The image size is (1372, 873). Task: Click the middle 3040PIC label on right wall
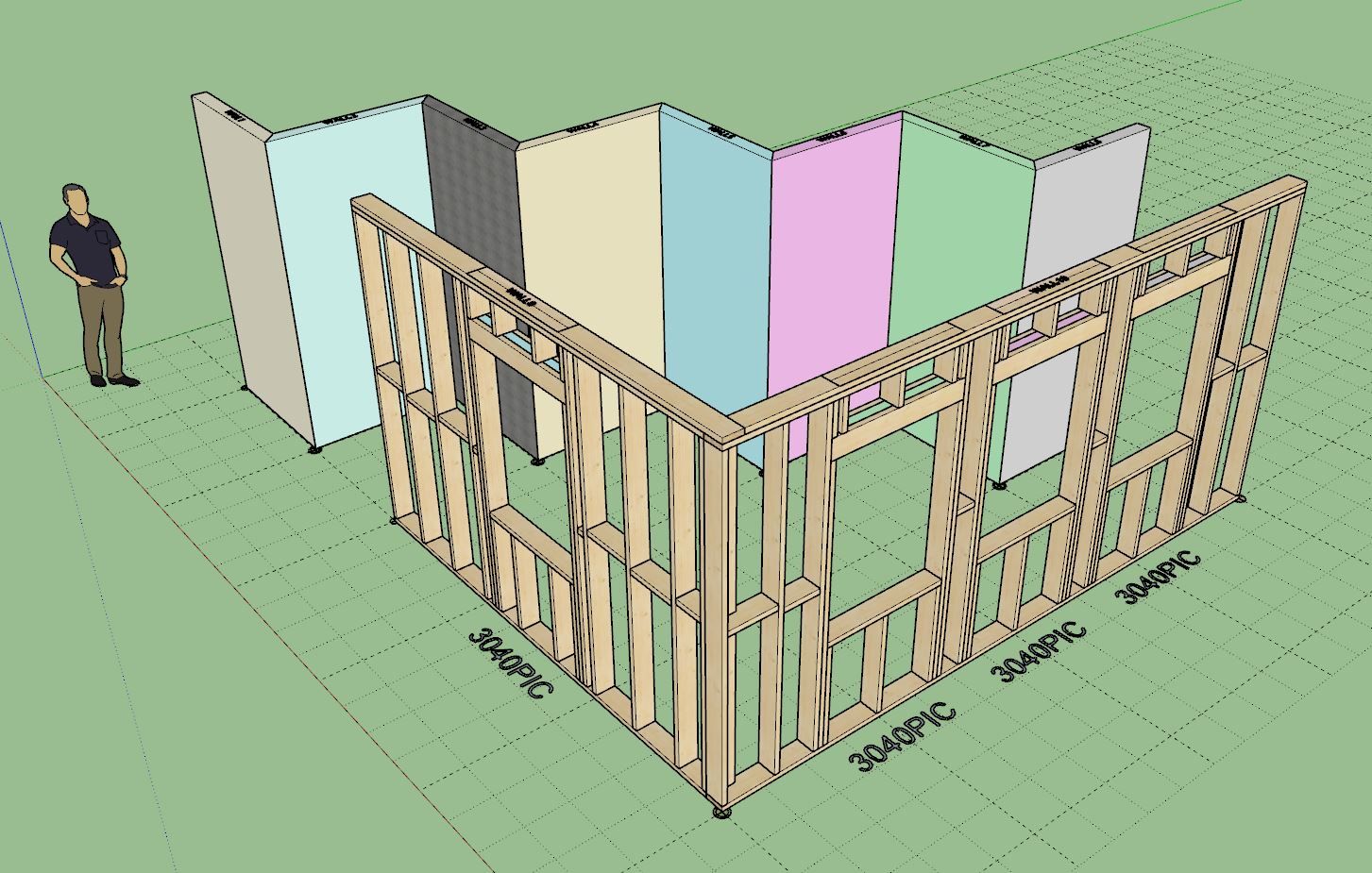click(x=1039, y=651)
